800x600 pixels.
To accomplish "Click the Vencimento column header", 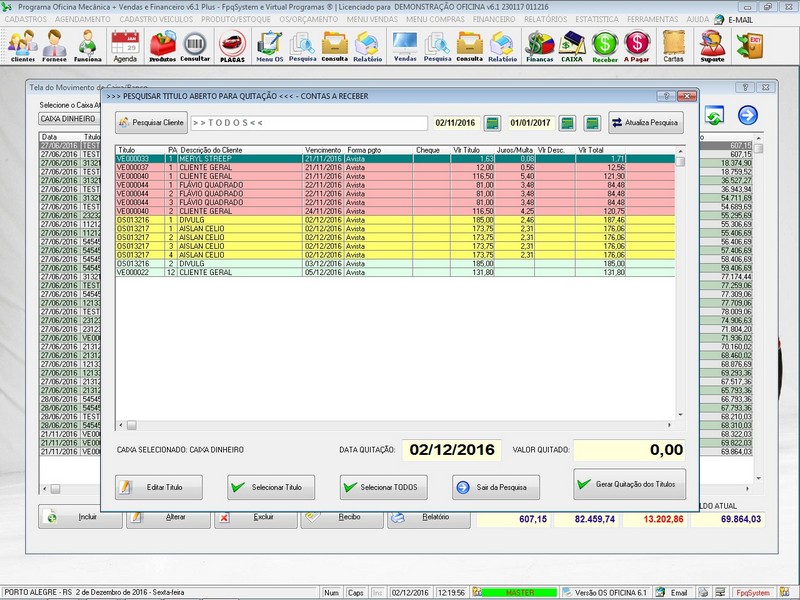I will point(323,150).
